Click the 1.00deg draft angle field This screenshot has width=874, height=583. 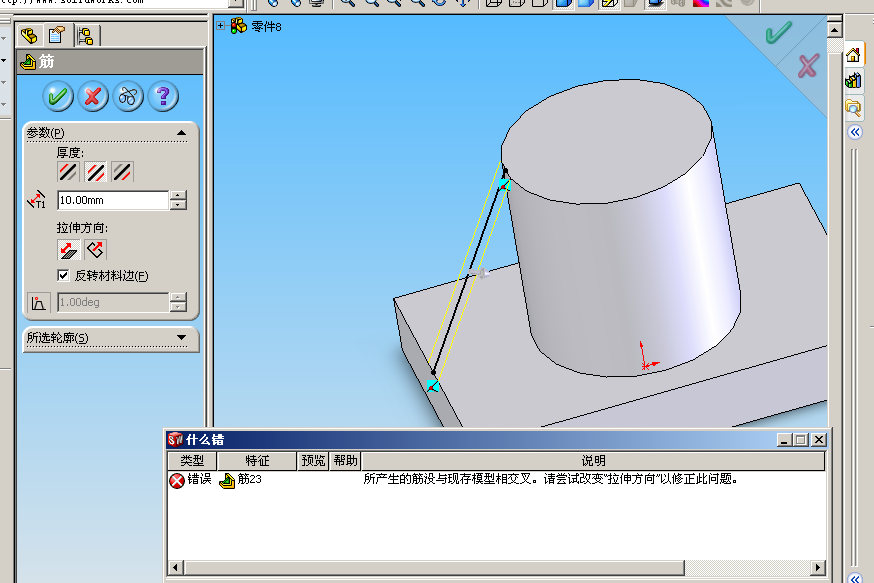(113, 302)
